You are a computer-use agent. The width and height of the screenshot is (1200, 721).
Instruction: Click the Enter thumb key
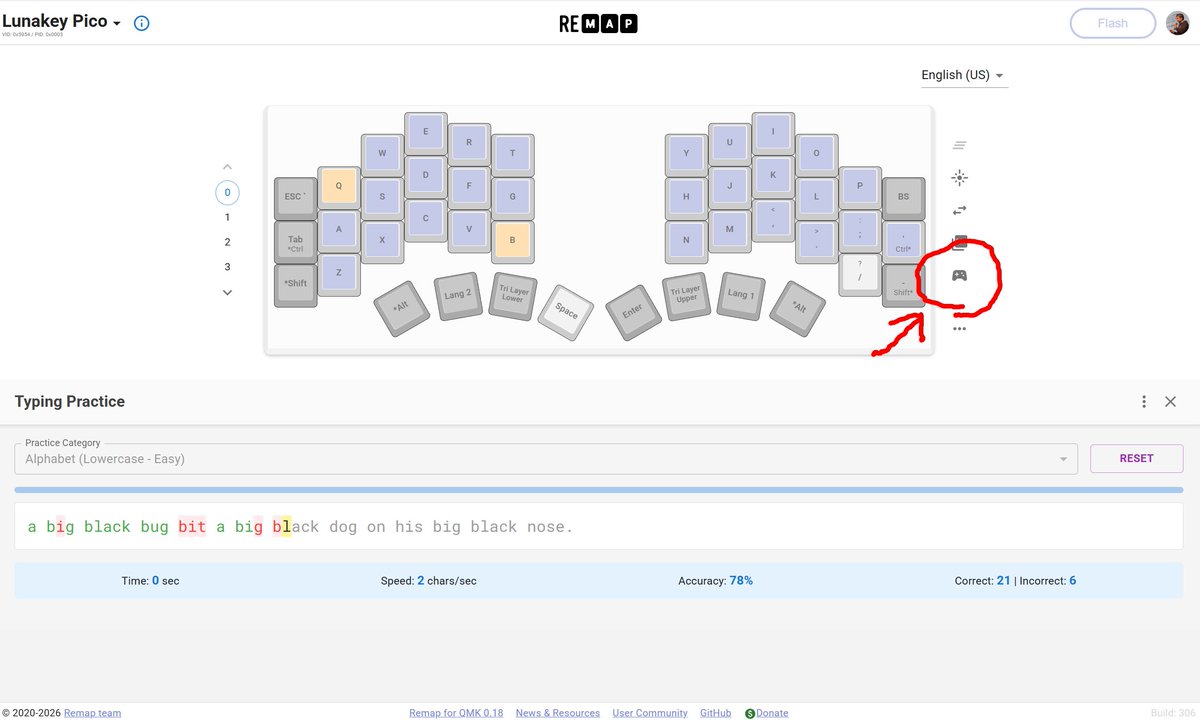(632, 313)
